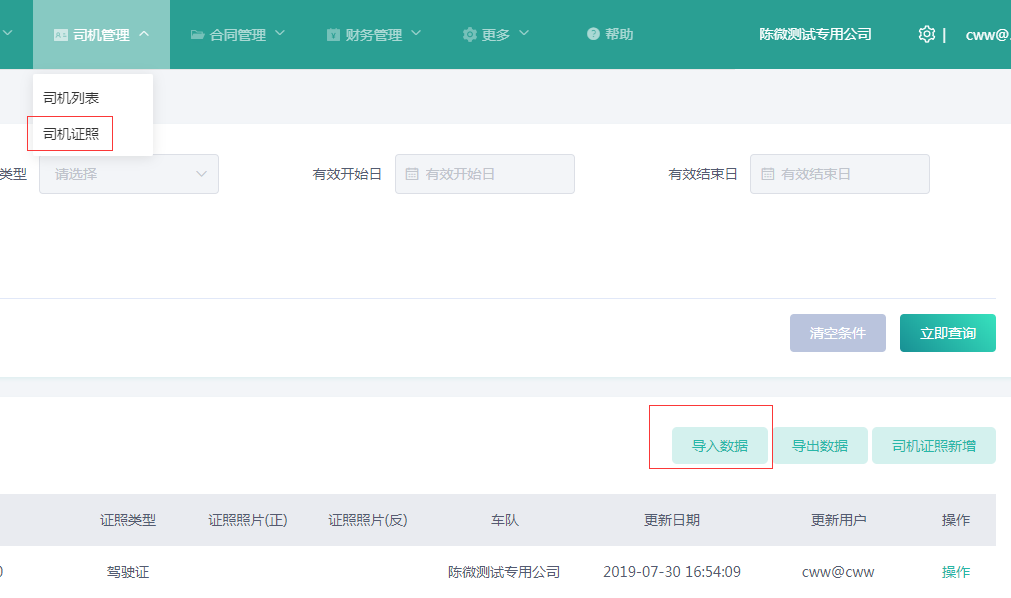Click the calendar icon in 有效结束日 field
Screen dimensions: 1011x598
tap(767, 174)
